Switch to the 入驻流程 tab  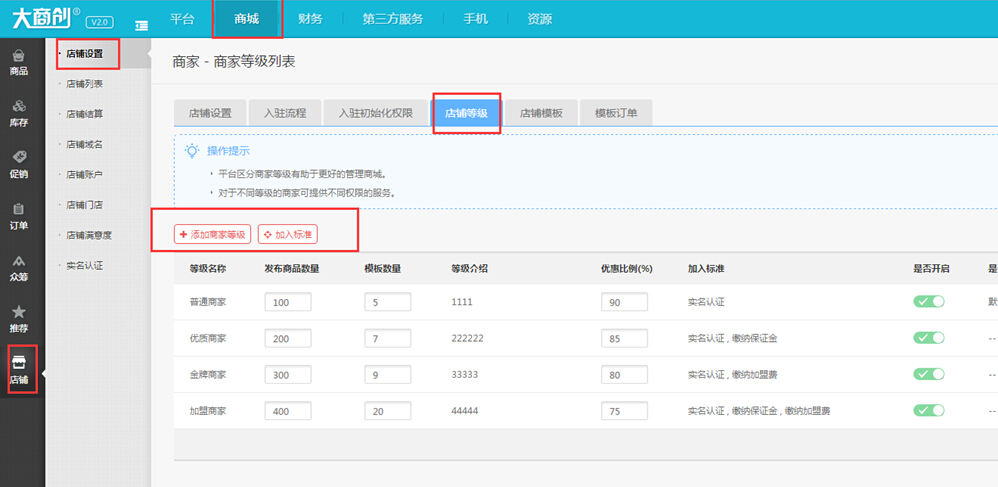[285, 113]
